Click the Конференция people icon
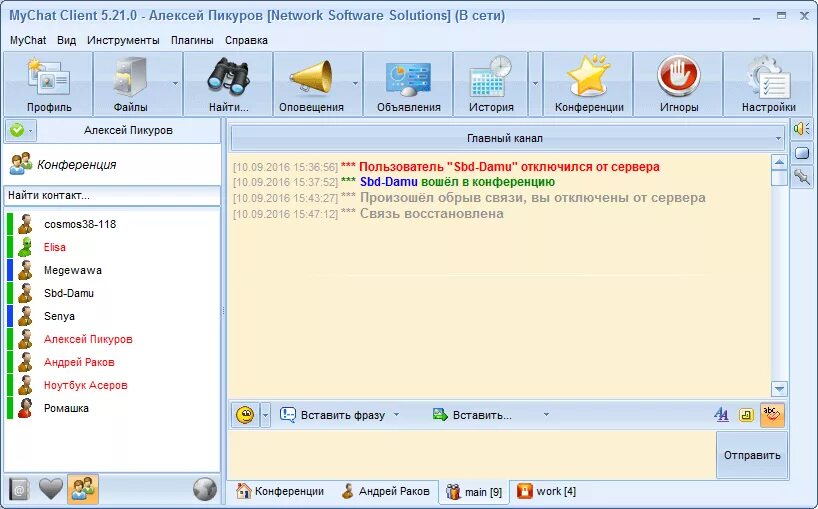818x509 pixels. pos(21,164)
